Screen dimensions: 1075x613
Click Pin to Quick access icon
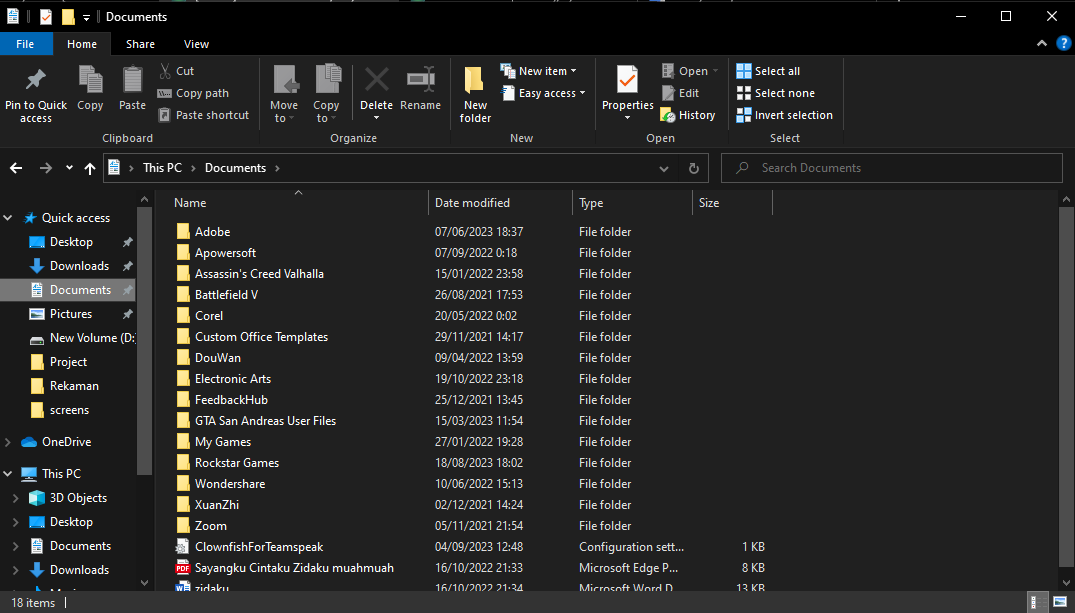[x=36, y=80]
